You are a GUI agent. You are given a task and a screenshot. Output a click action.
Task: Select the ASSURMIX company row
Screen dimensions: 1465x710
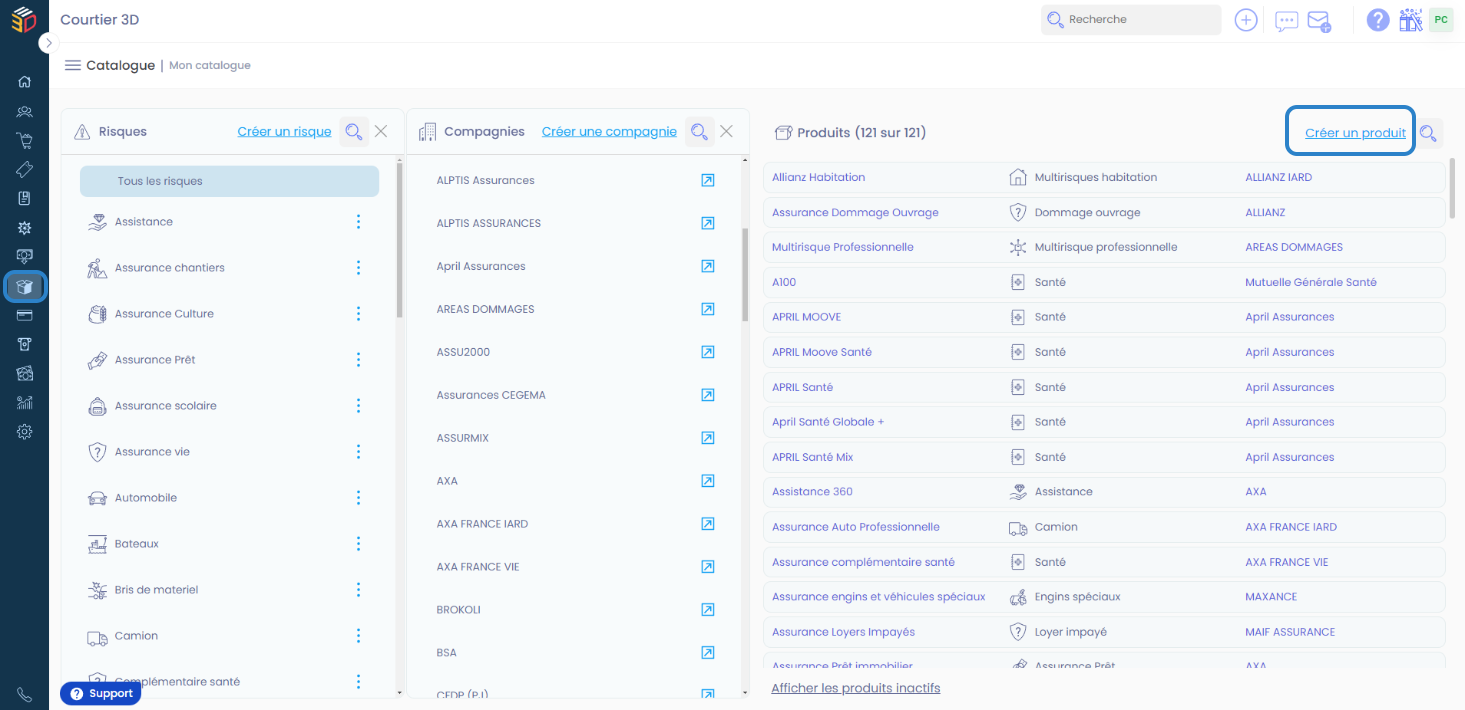[x=575, y=438]
